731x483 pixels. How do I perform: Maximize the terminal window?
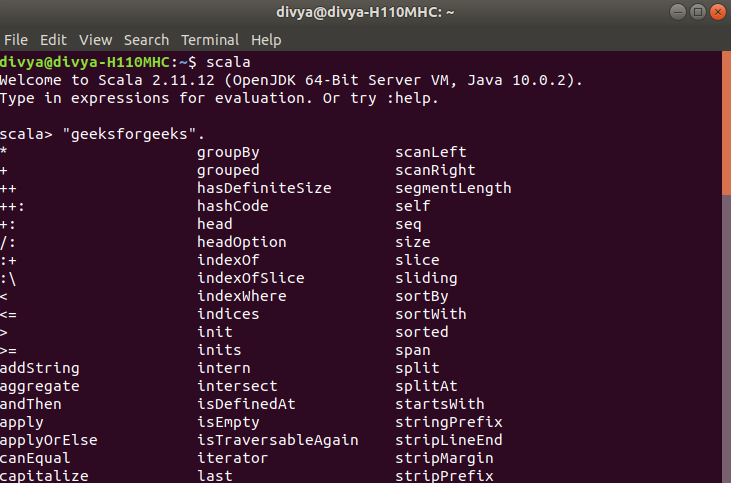(x=698, y=12)
